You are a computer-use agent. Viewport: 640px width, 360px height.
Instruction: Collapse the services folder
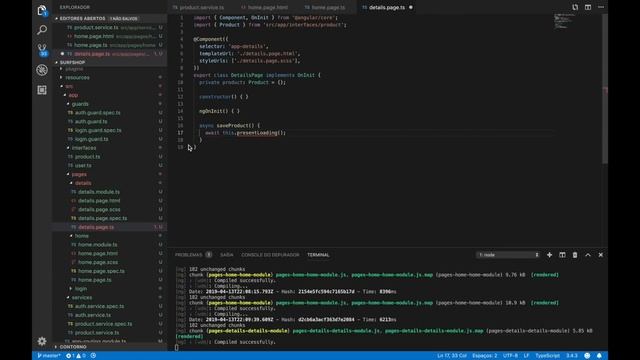[82, 298]
